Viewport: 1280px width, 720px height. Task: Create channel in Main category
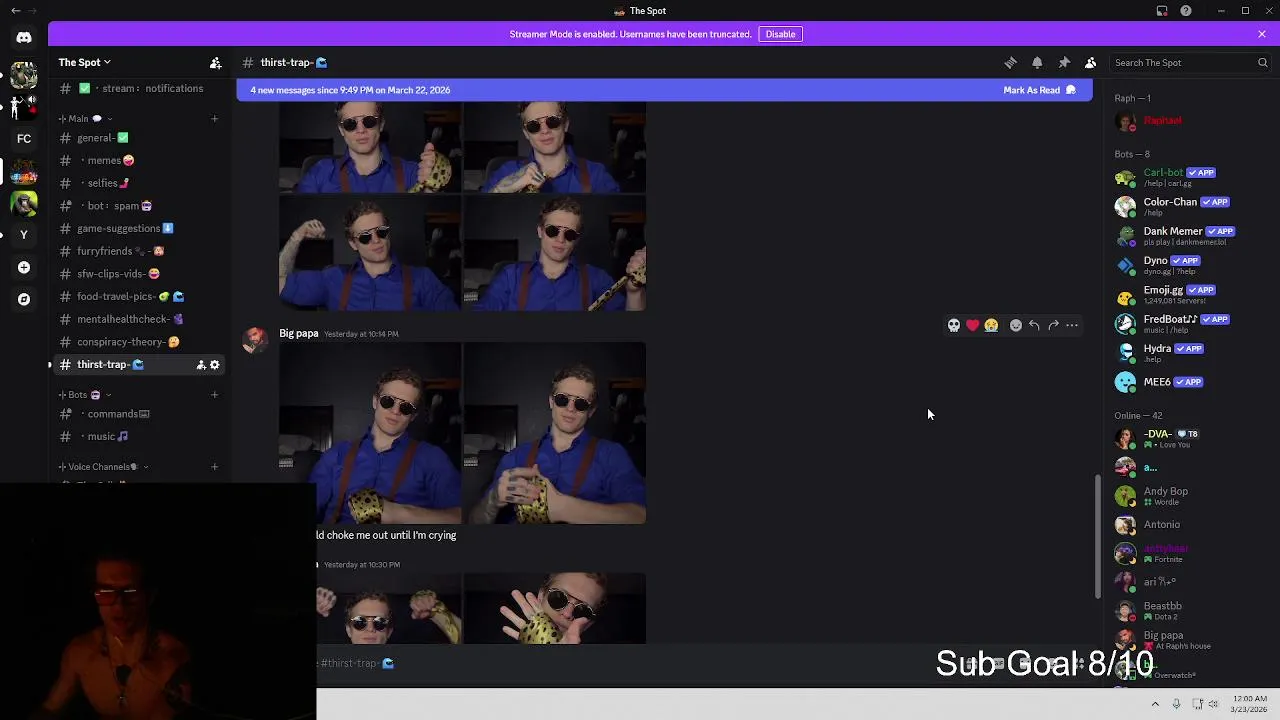[x=214, y=119]
